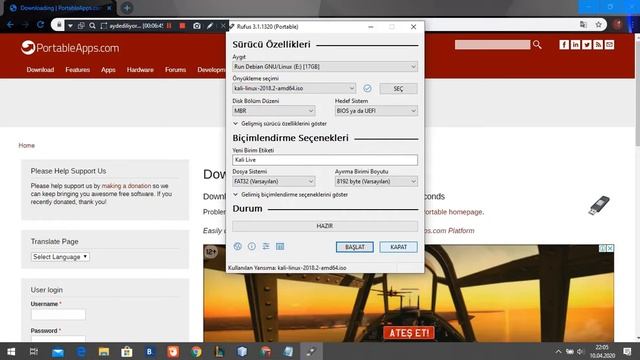This screenshot has height=360, width=640.
Task: Click the website search input box
Action: (492, 45)
